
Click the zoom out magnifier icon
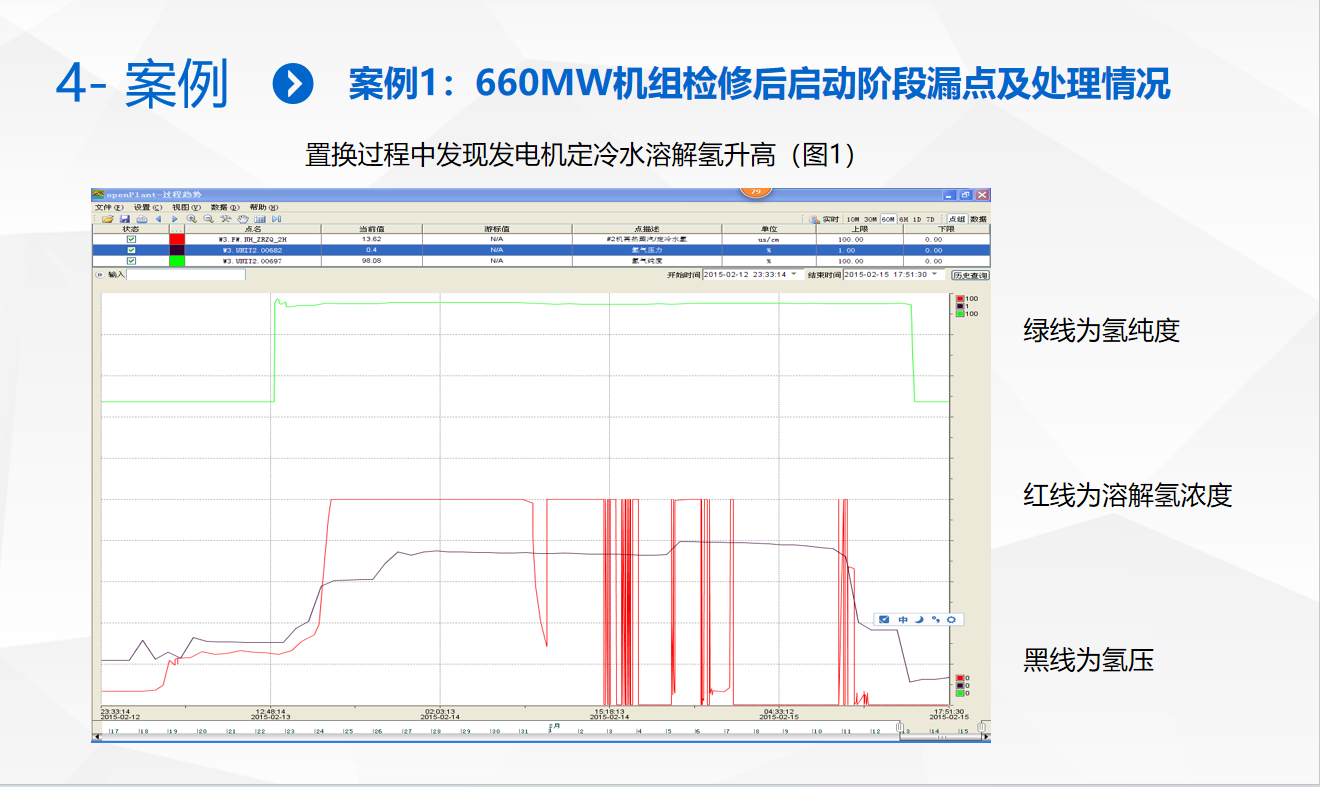[x=208, y=219]
